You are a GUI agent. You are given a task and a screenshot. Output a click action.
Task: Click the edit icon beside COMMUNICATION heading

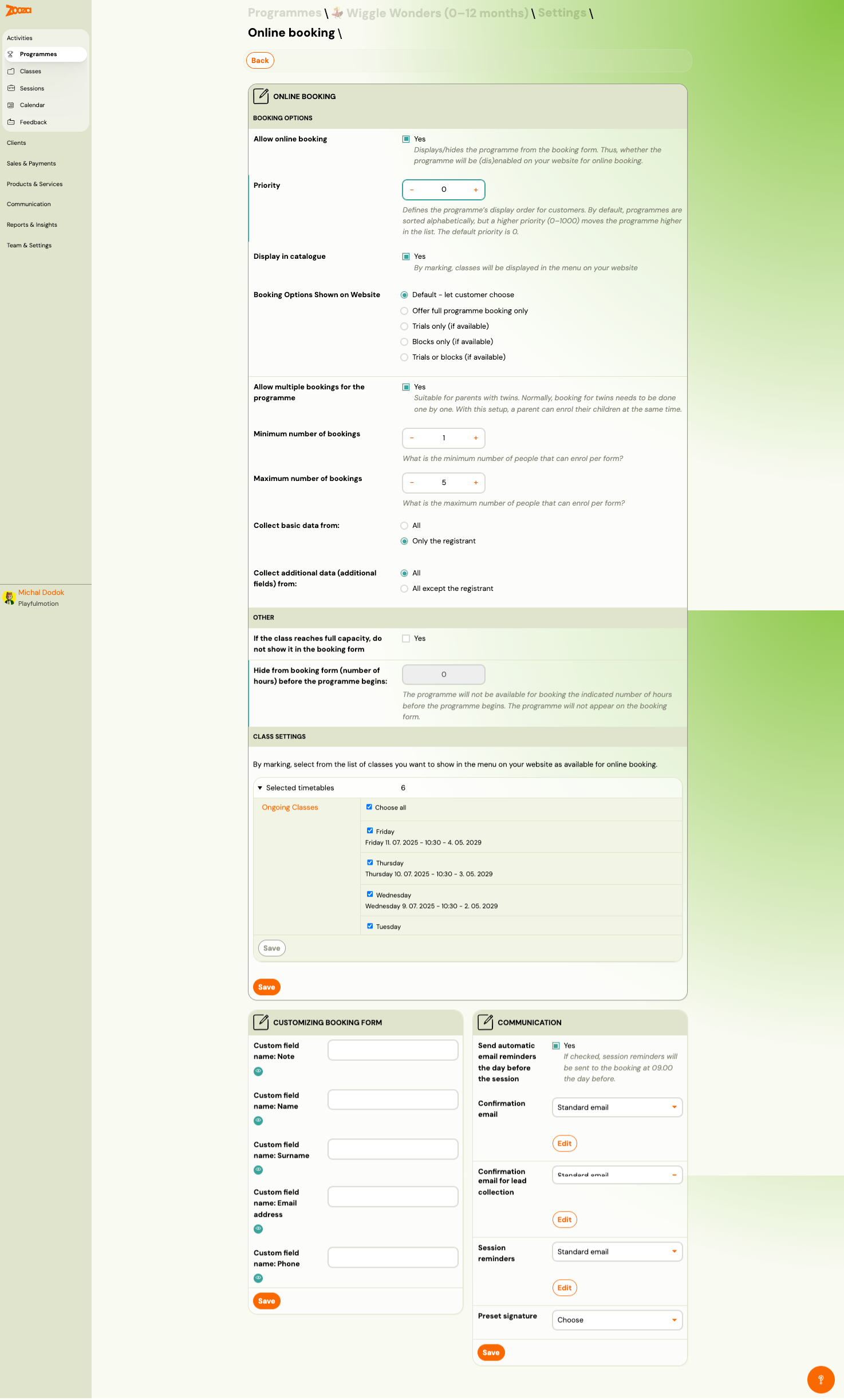click(x=485, y=1022)
